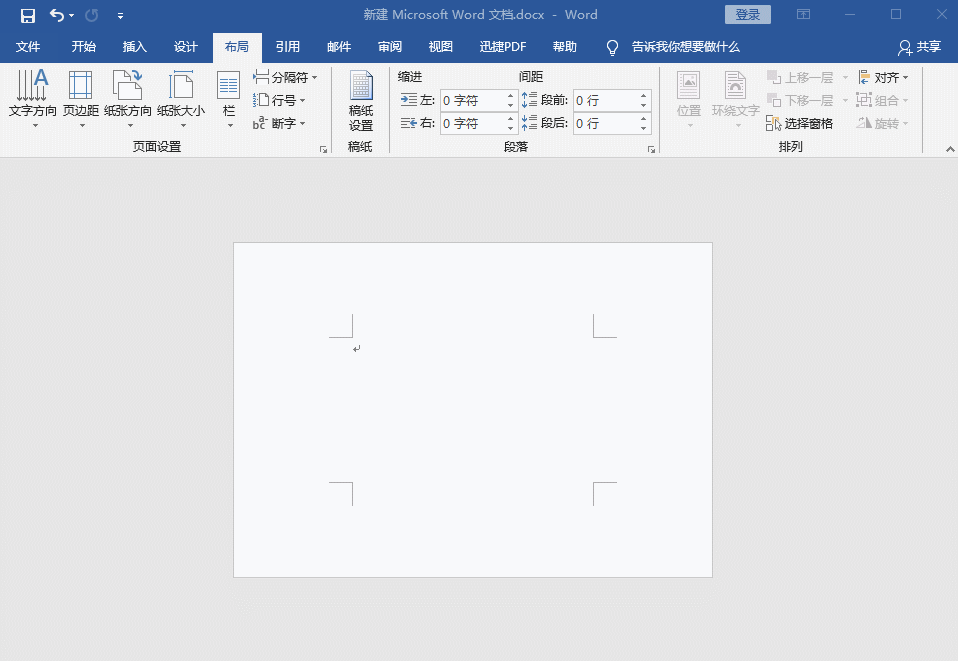958x661 pixels.
Task: Decrease the 段前 spacing value
Action: [644, 106]
